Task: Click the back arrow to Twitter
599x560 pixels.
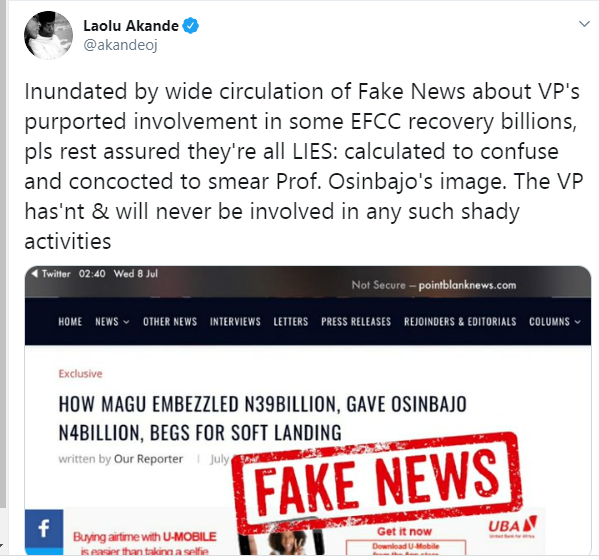Action: tap(35, 274)
